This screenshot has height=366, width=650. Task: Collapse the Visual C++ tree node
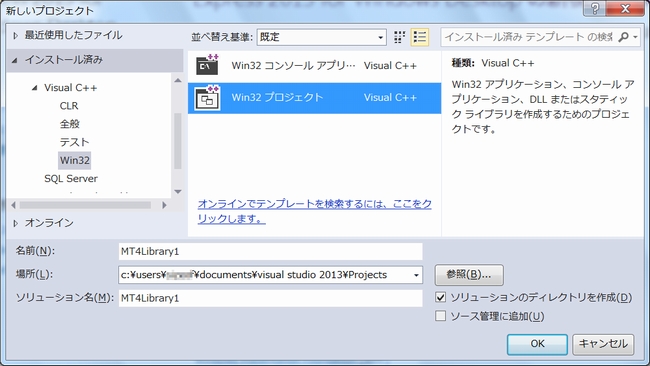[x=35, y=88]
